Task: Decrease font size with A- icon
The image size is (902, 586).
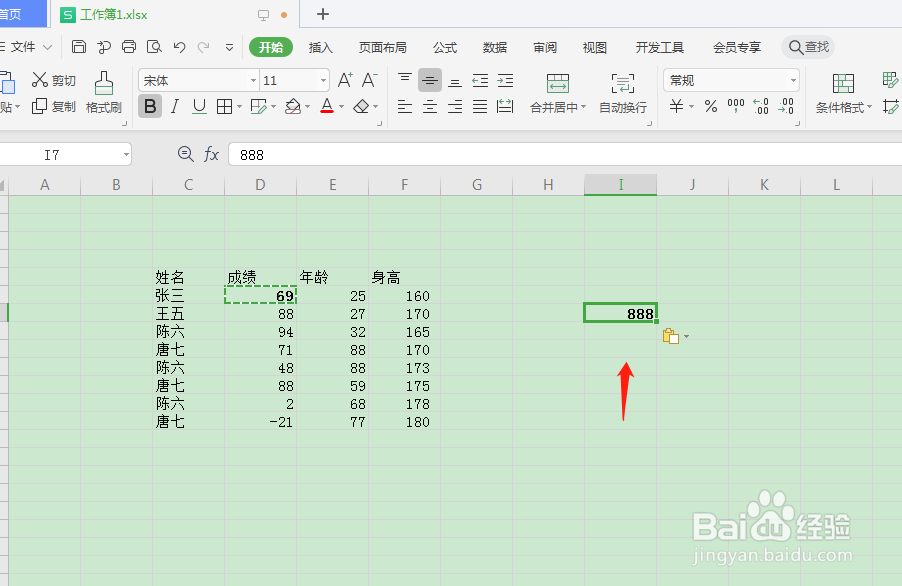Action: tap(369, 80)
